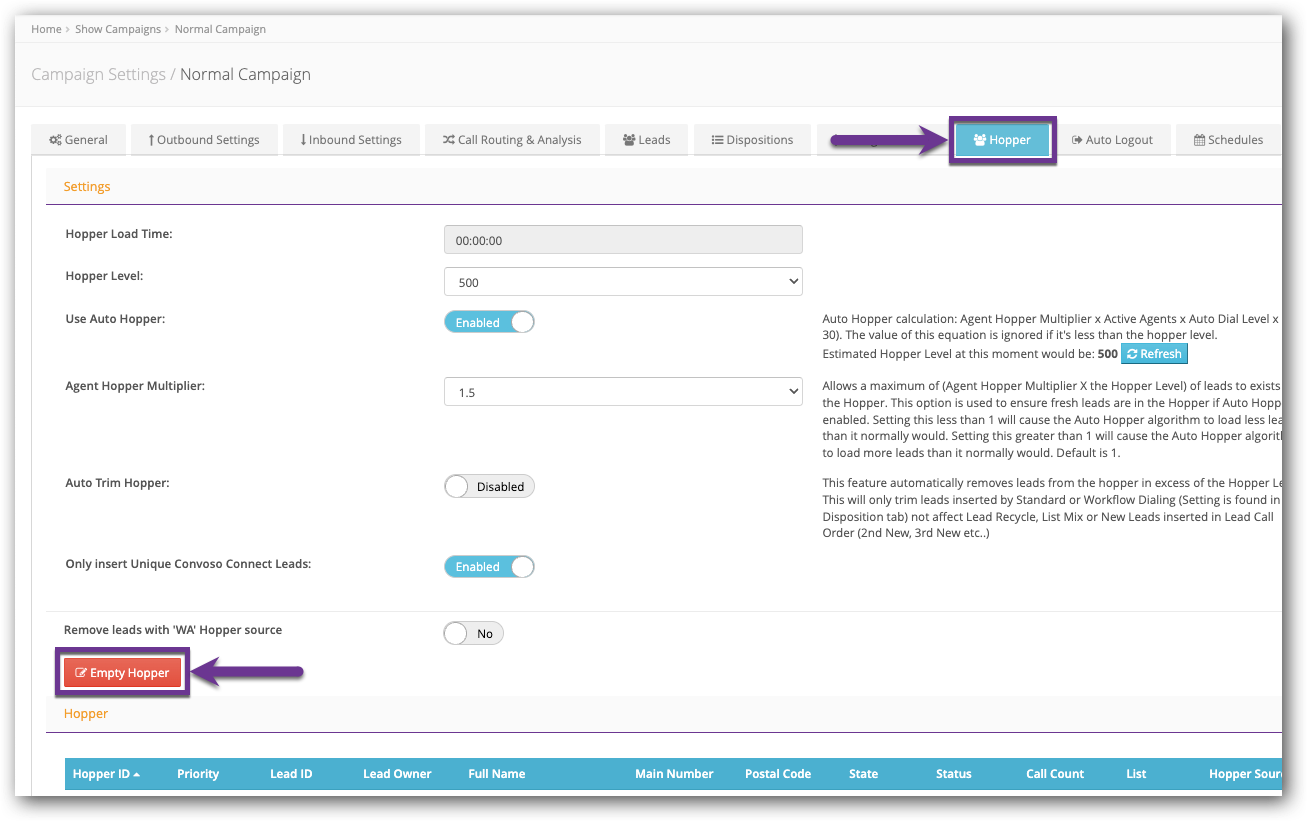This screenshot has width=1307, height=821.
Task: Open the Hopper tab
Action: click(1002, 140)
